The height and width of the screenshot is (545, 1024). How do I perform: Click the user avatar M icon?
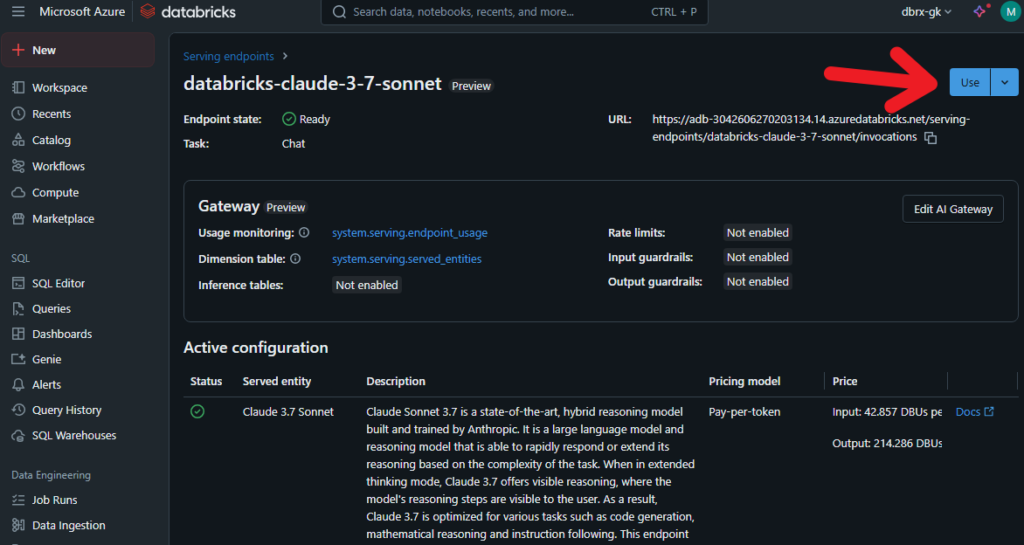coord(1010,12)
